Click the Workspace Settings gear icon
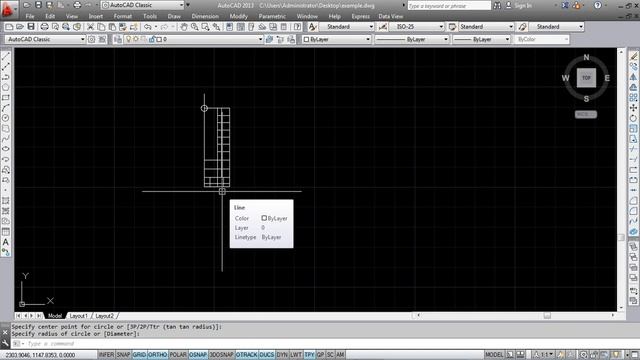 [x=91, y=39]
